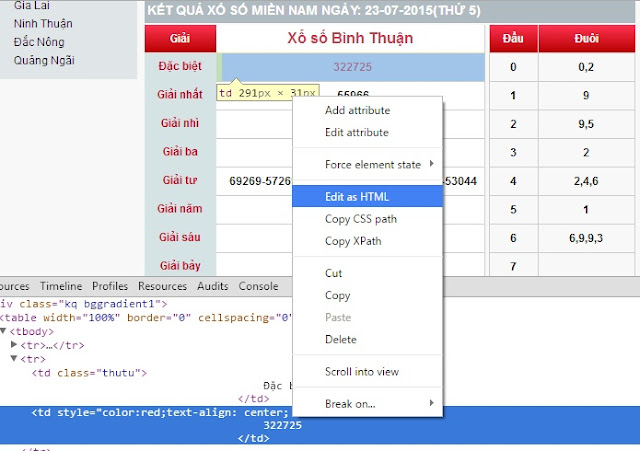Open Đắc Nông lottery link
The height and width of the screenshot is (451, 640).
coord(39,42)
